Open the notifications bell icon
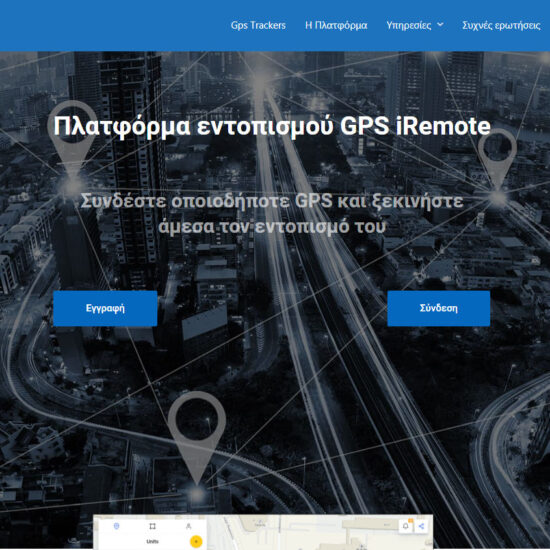The image size is (550, 550). pos(406,526)
